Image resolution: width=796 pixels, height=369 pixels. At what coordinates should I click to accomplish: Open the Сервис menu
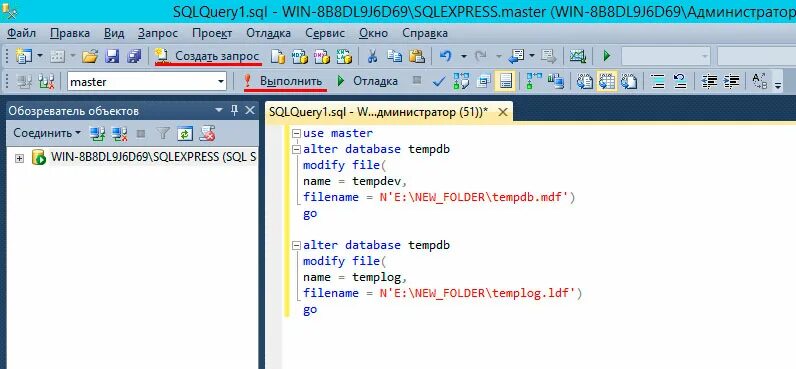coord(325,33)
